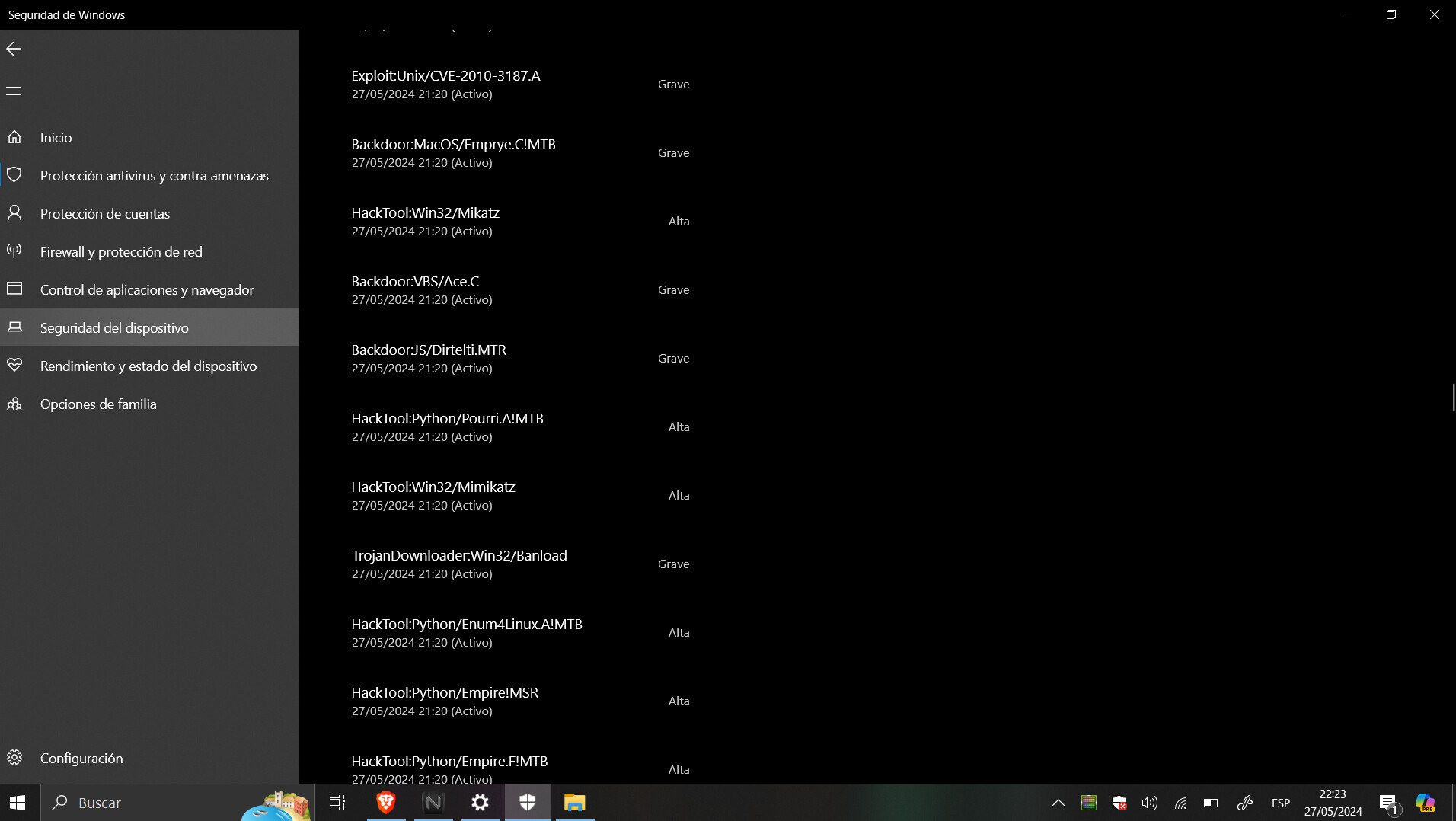1456x821 pixels.
Task: Click the battery status tray icon
Action: [1211, 803]
